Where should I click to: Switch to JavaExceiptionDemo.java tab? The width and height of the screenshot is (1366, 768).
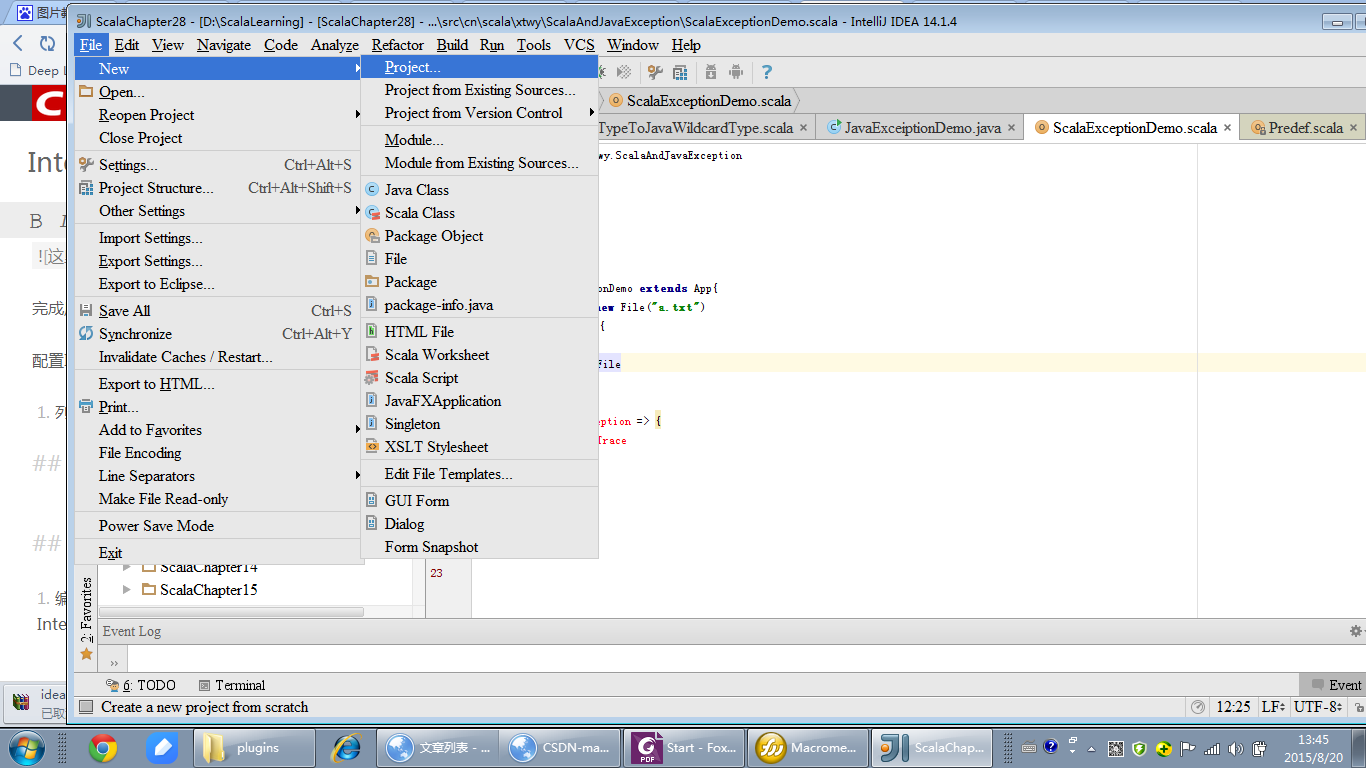[921, 128]
